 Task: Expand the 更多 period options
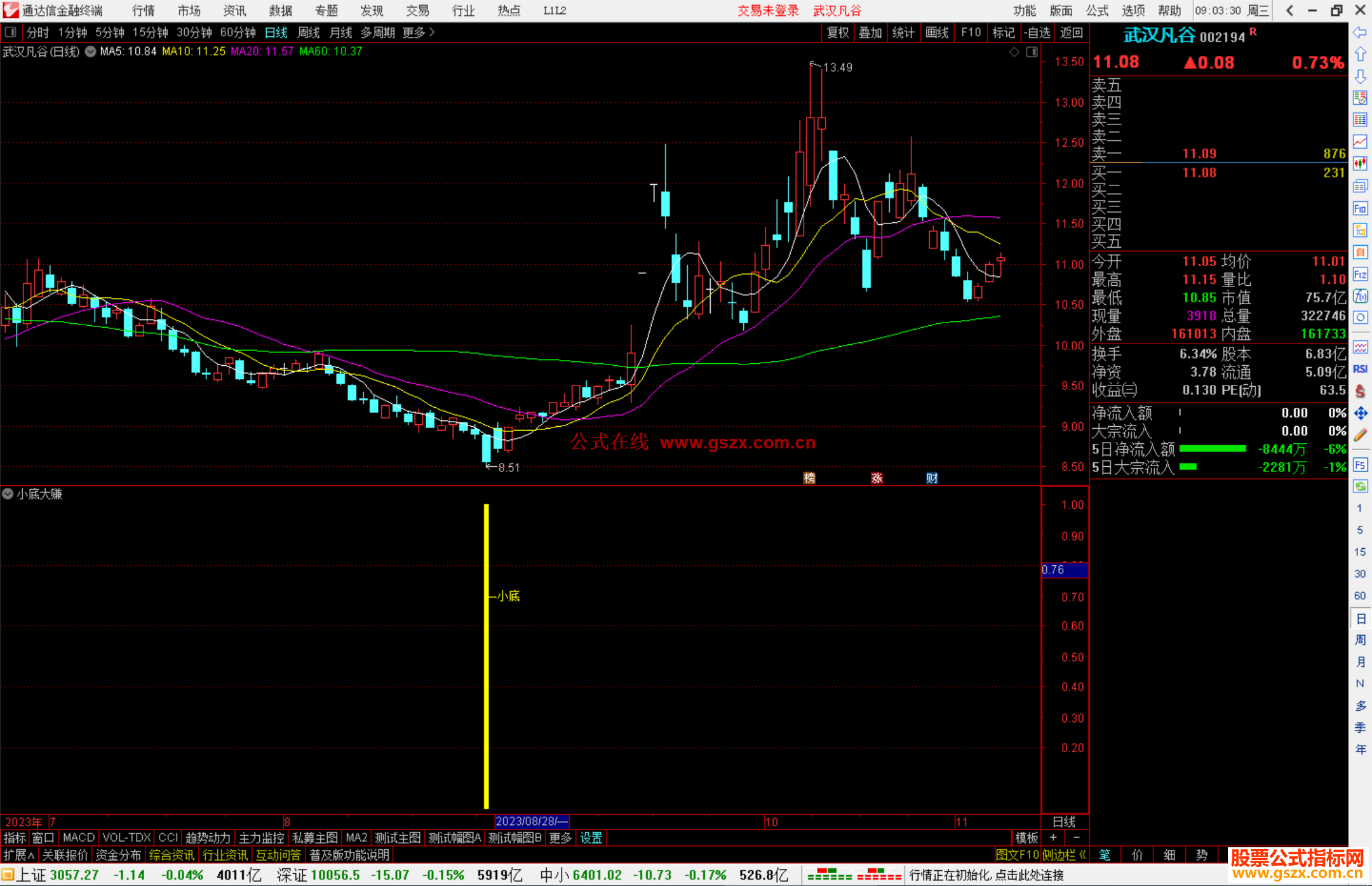coord(419,32)
